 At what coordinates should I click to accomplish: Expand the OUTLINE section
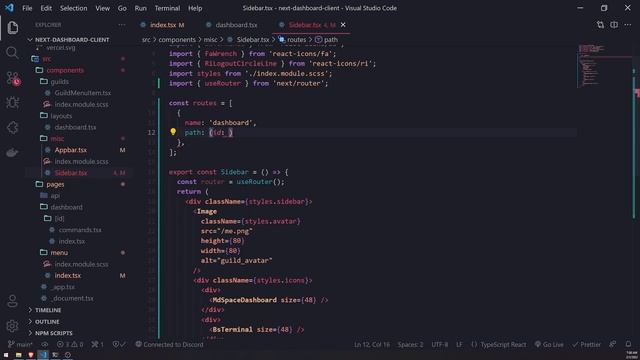click(47, 322)
